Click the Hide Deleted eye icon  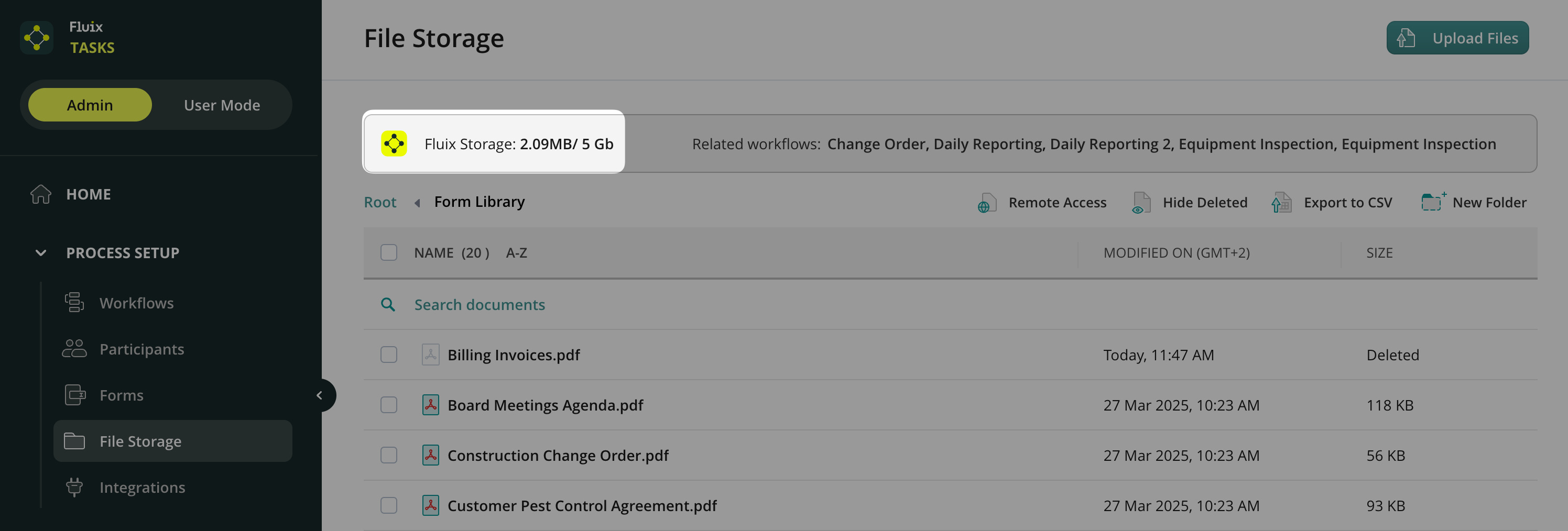(1141, 203)
